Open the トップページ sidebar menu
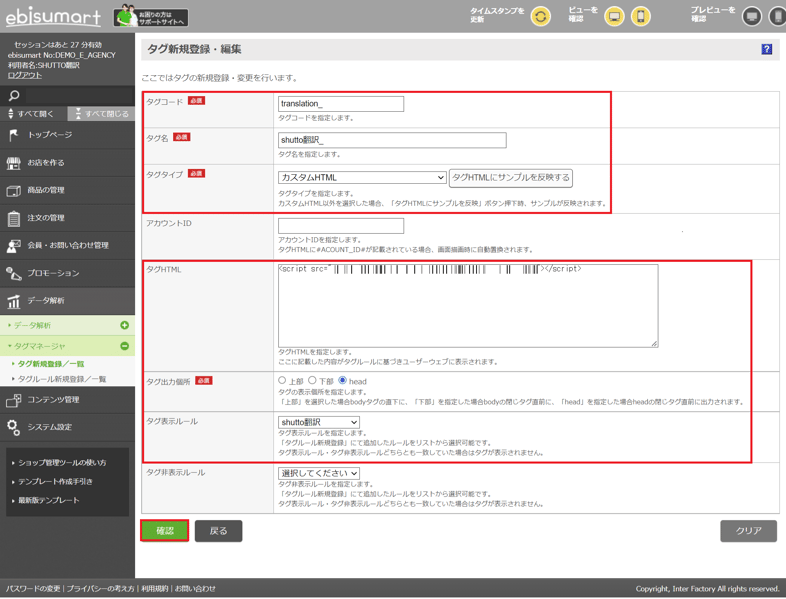The image size is (786, 599). (x=67, y=135)
